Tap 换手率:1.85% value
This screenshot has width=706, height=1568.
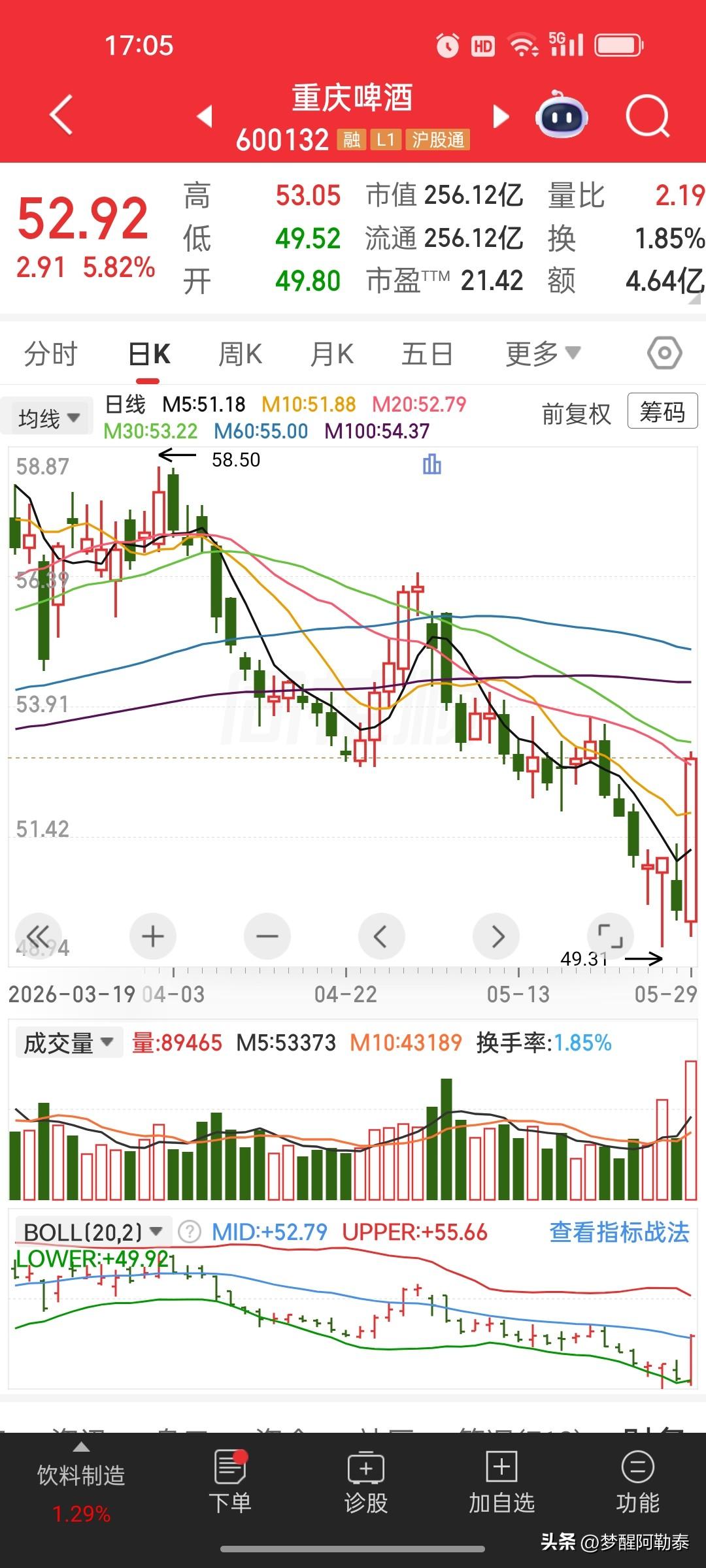point(544,1043)
